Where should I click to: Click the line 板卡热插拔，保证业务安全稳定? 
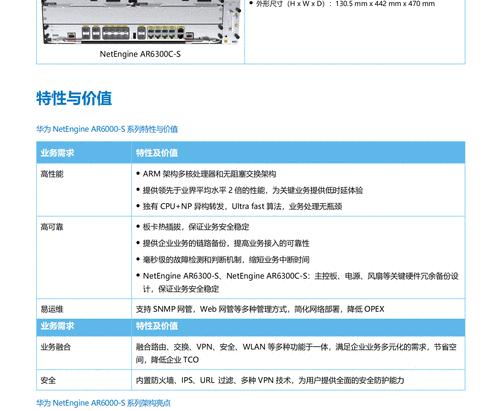[196, 227]
